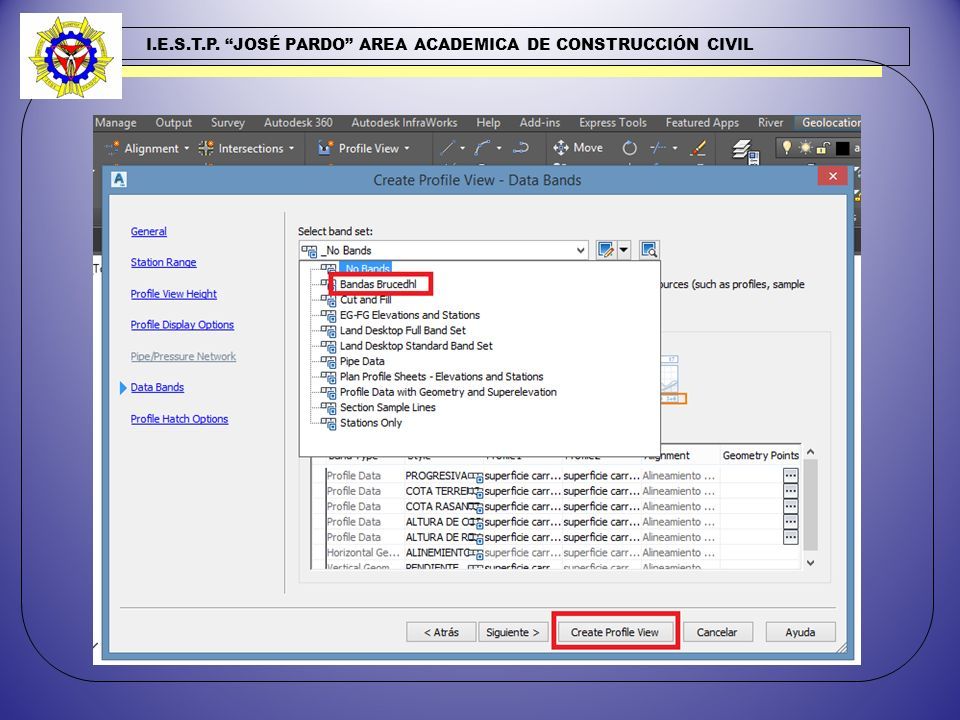Go to Station Range wizard page
The height and width of the screenshot is (720, 960).
click(x=163, y=262)
